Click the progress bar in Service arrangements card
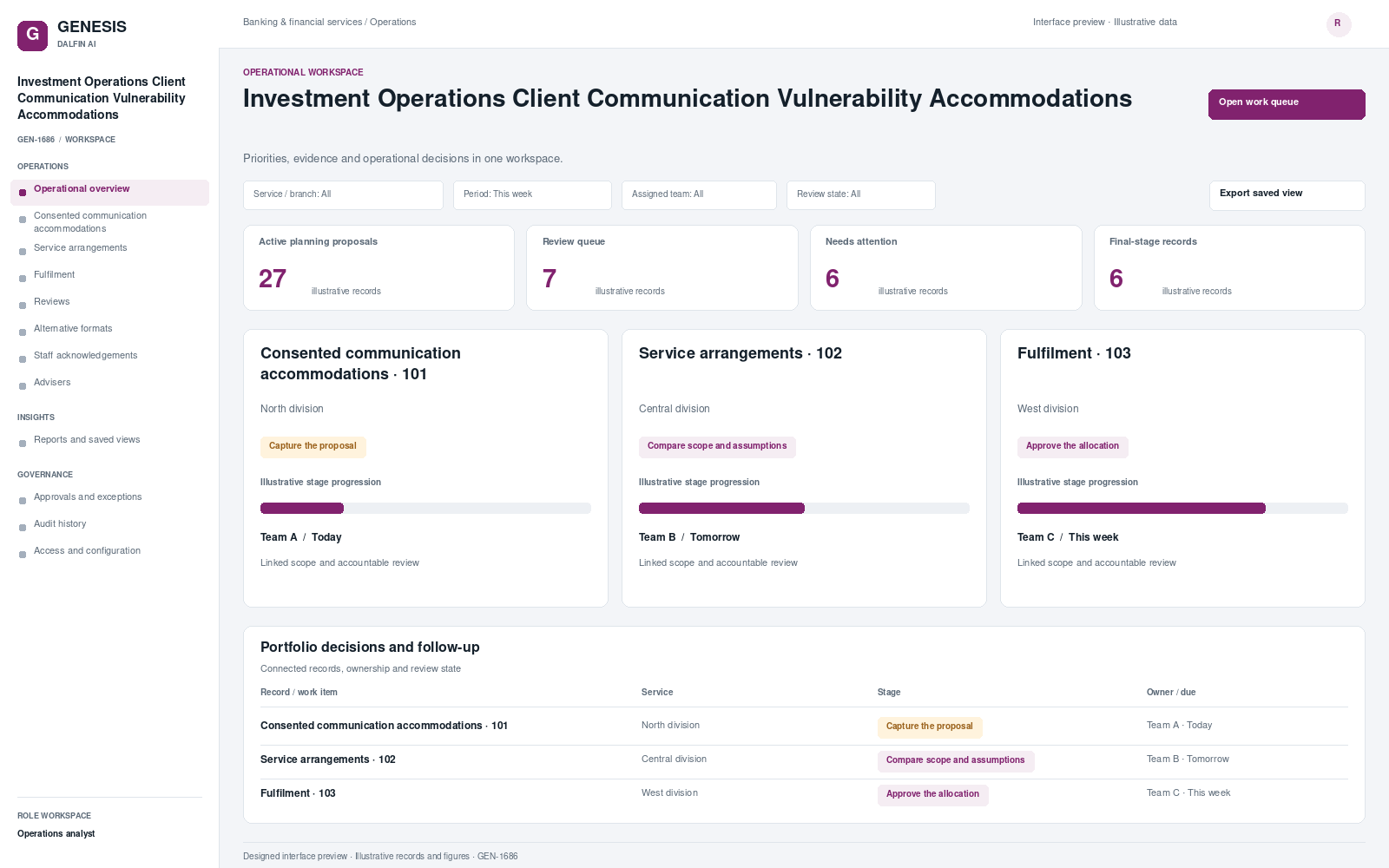This screenshot has height=868, width=1389. tap(804, 509)
